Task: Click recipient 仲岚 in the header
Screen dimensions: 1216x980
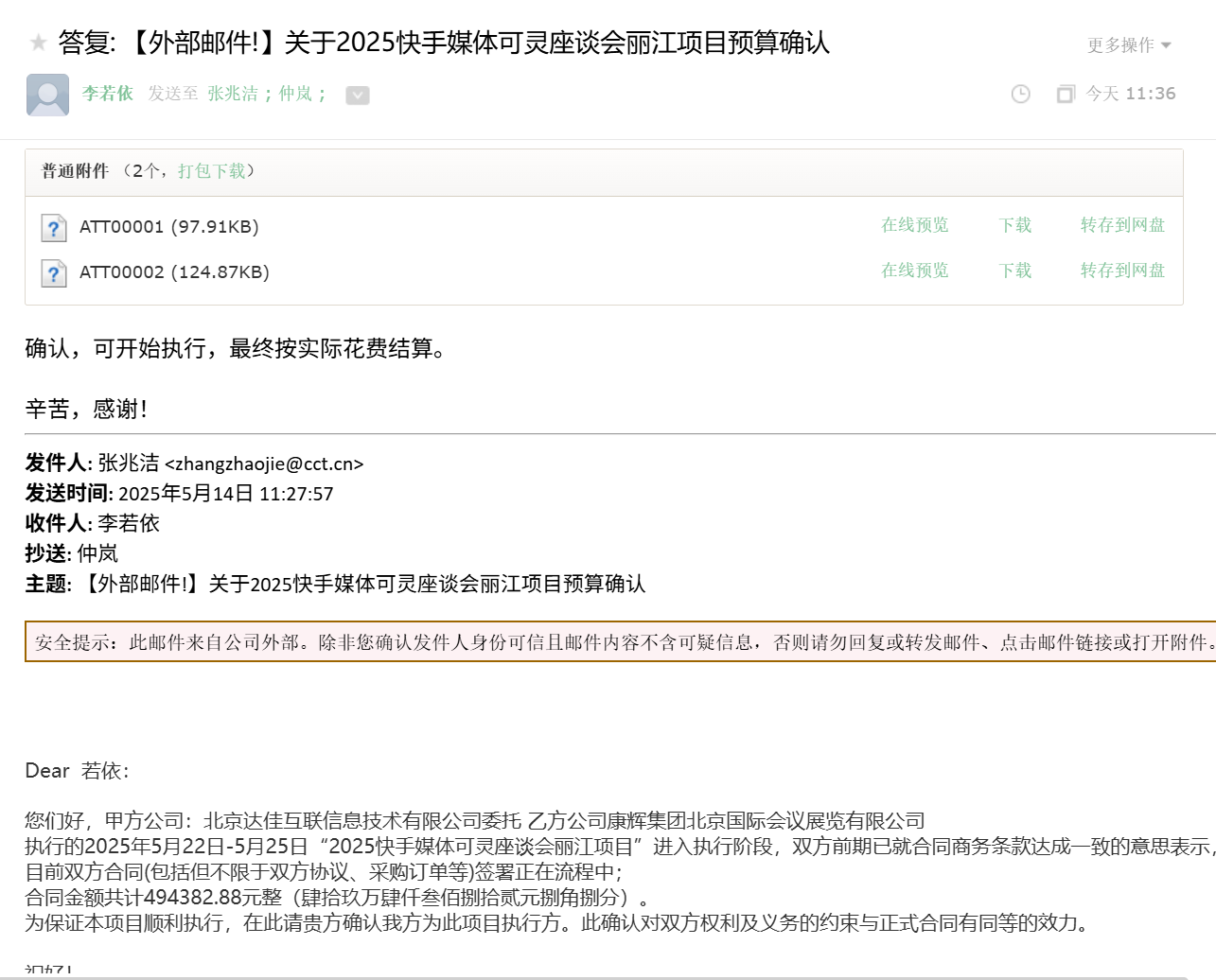Action: click(295, 94)
